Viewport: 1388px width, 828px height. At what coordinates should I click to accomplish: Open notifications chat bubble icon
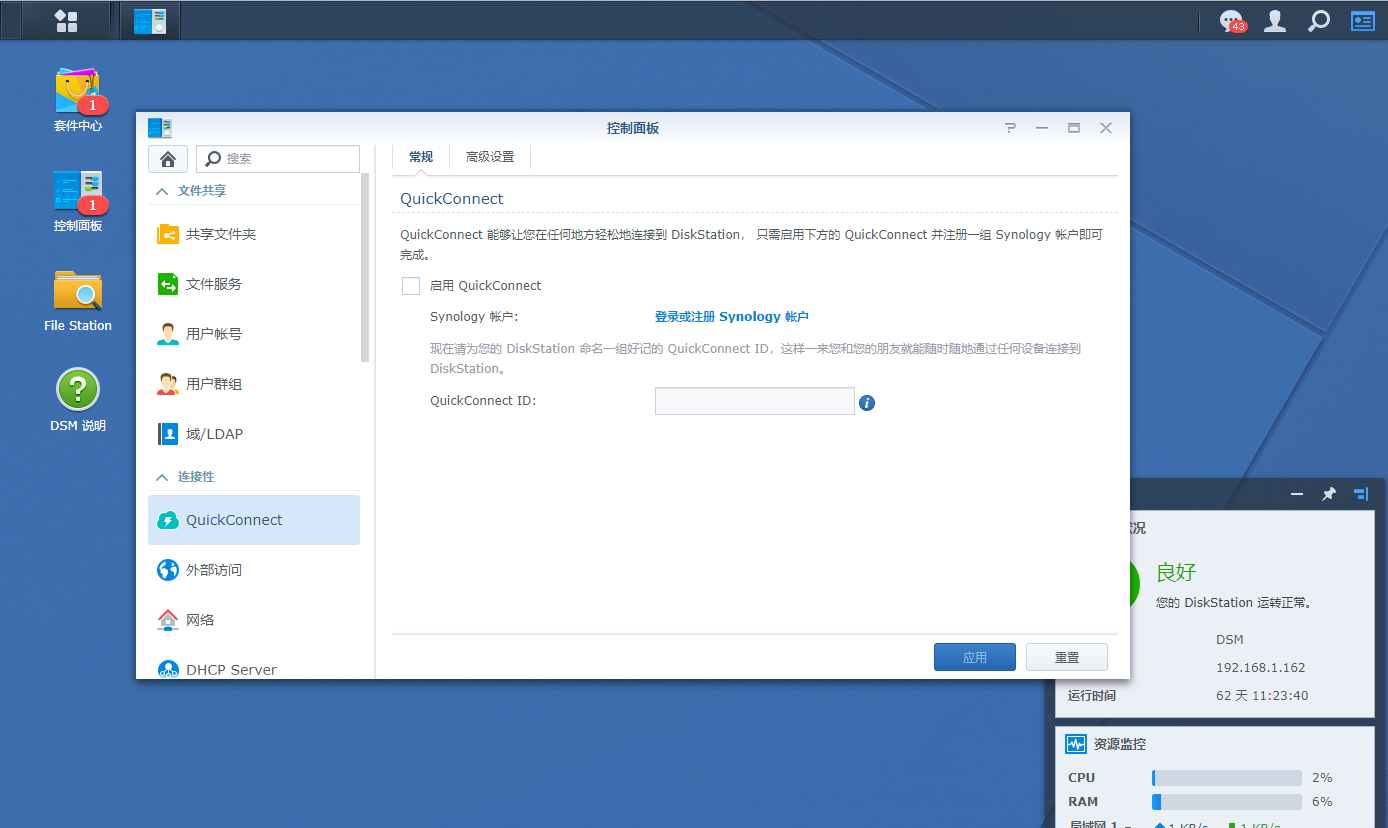[1231, 20]
